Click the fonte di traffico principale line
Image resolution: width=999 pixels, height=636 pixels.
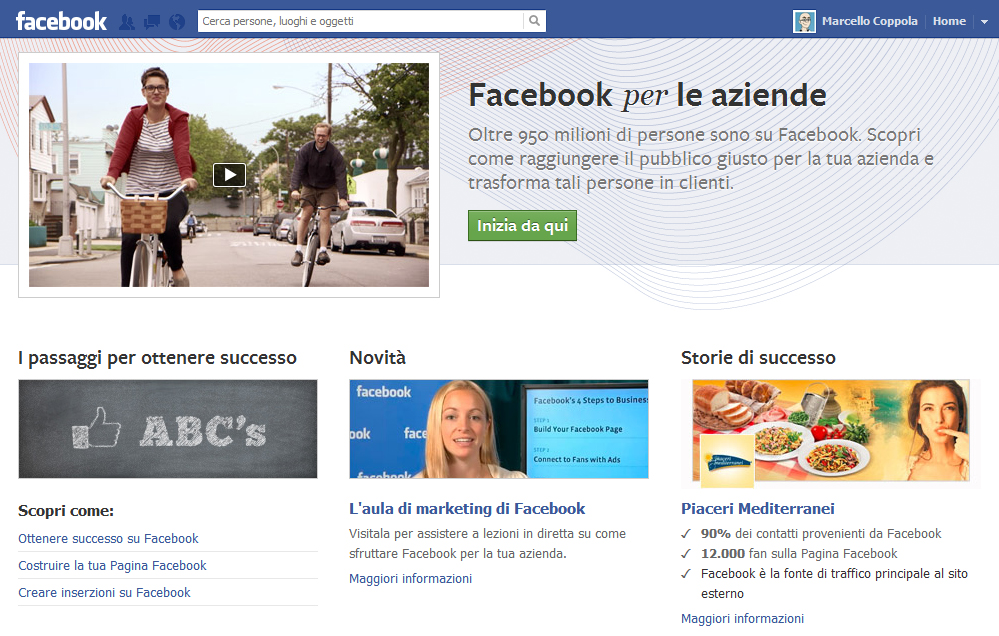834,584
